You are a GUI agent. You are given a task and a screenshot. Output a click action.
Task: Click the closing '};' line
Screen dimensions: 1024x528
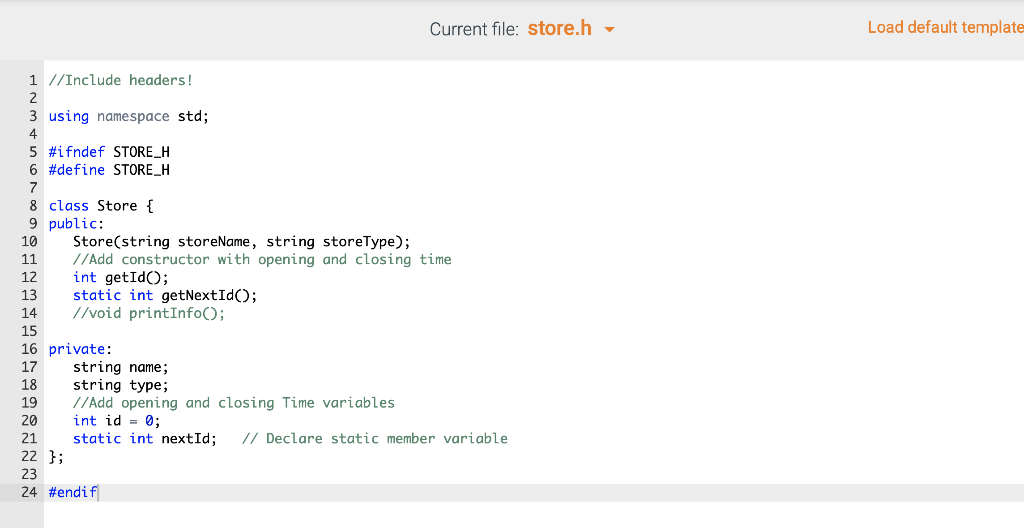[56, 457]
